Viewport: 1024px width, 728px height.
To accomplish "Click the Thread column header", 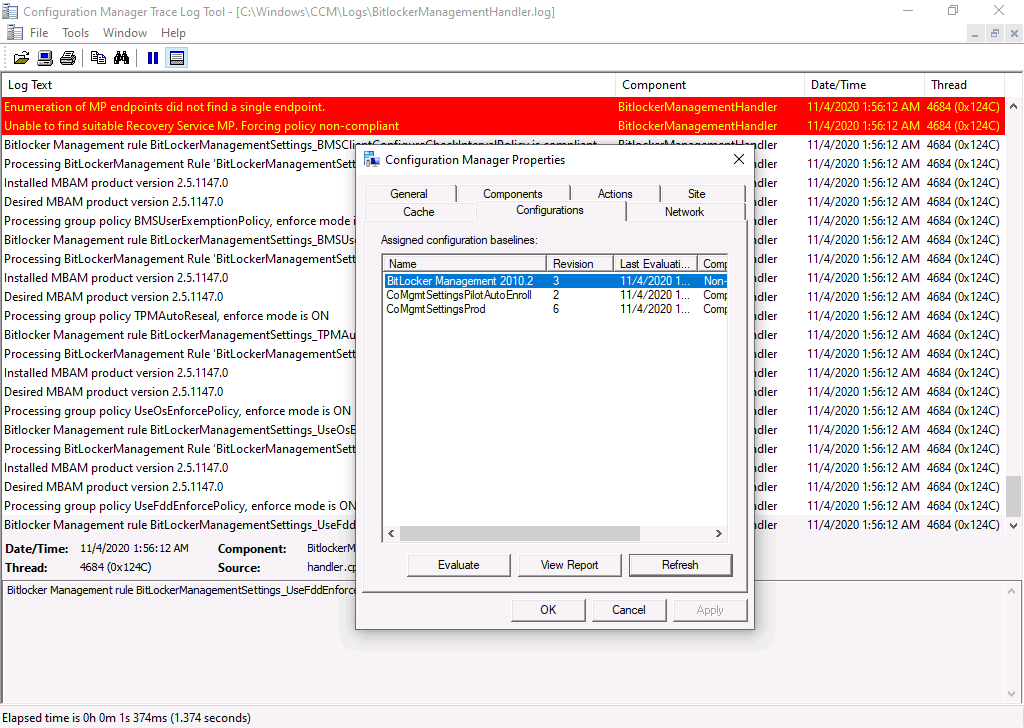I will (x=964, y=85).
